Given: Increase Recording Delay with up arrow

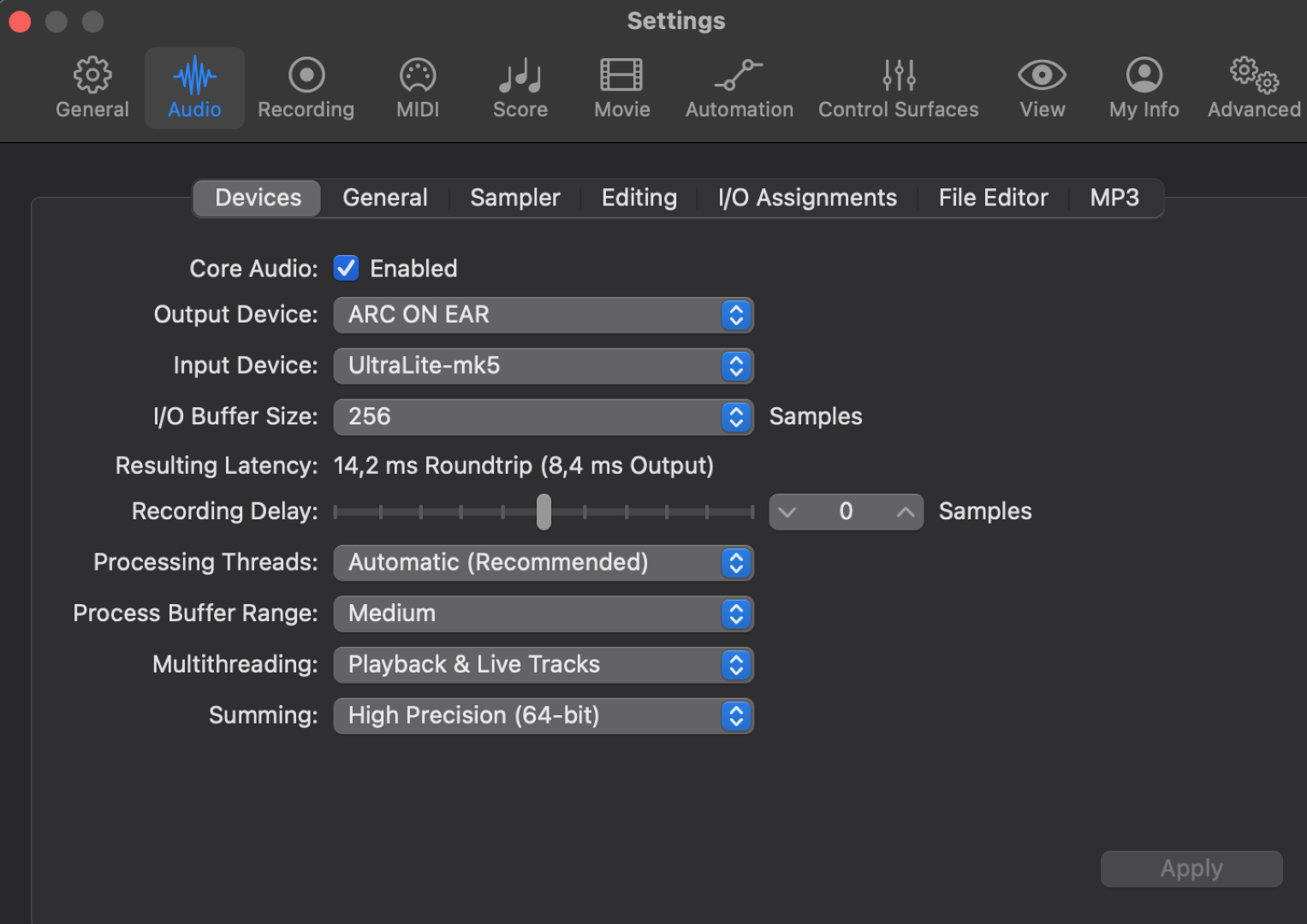Looking at the screenshot, I should tap(905, 512).
